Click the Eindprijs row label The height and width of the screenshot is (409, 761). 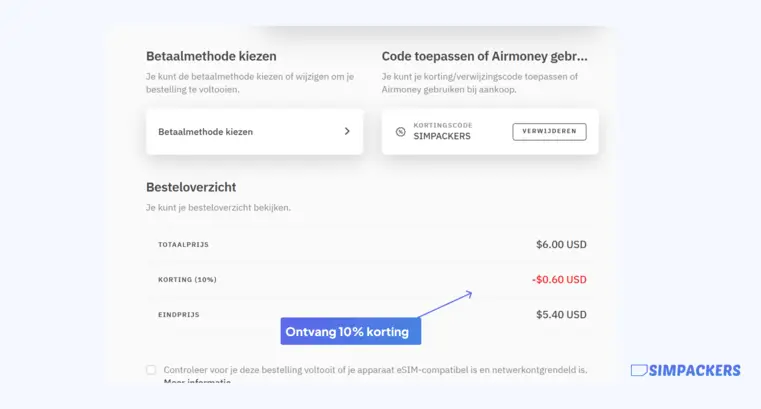coord(179,314)
